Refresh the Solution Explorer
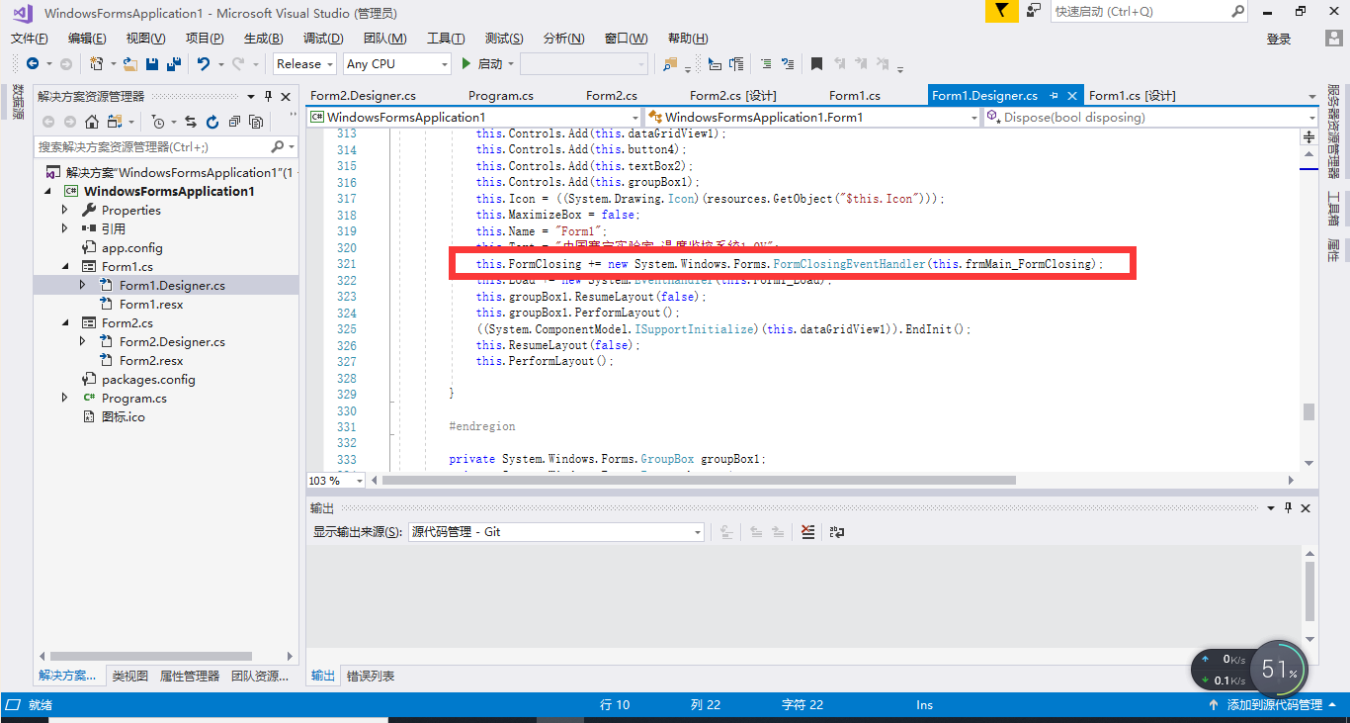Image resolution: width=1350 pixels, height=723 pixels. pyautogui.click(x=212, y=121)
